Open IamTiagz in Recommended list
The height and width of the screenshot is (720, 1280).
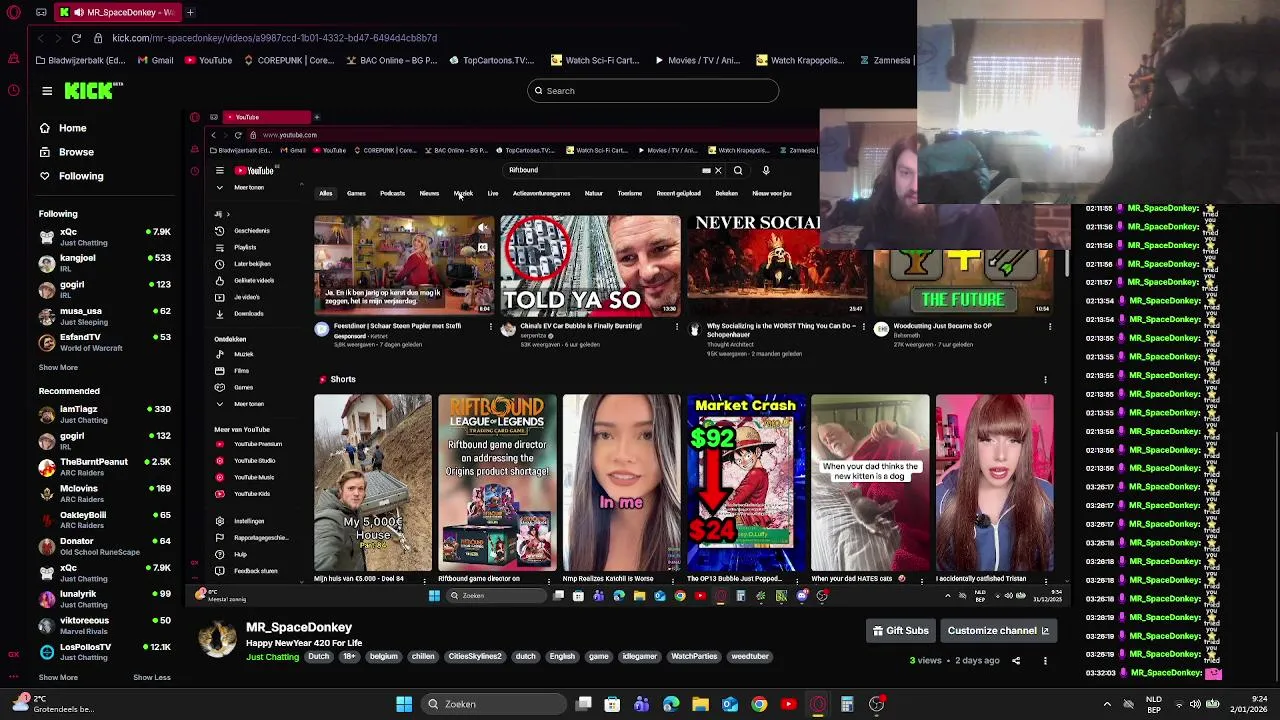(105, 414)
